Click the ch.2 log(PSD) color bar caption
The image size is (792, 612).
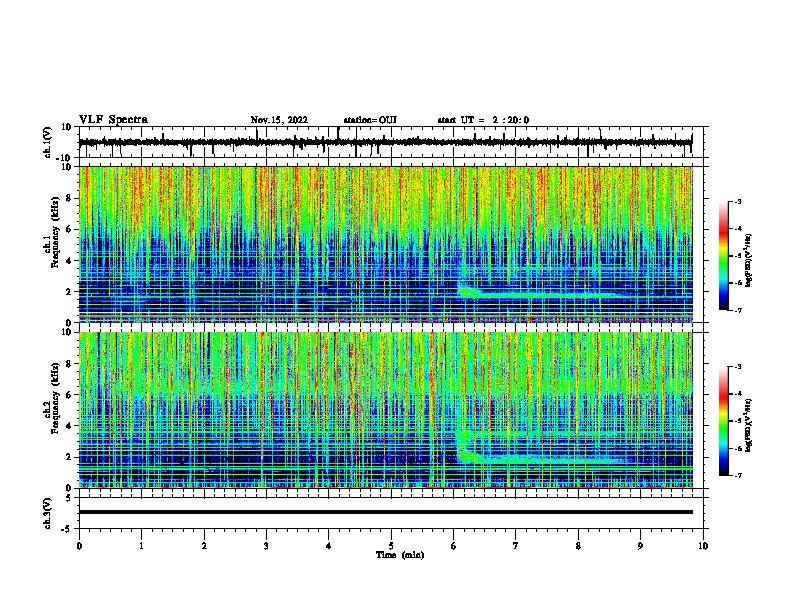pyautogui.click(x=749, y=426)
